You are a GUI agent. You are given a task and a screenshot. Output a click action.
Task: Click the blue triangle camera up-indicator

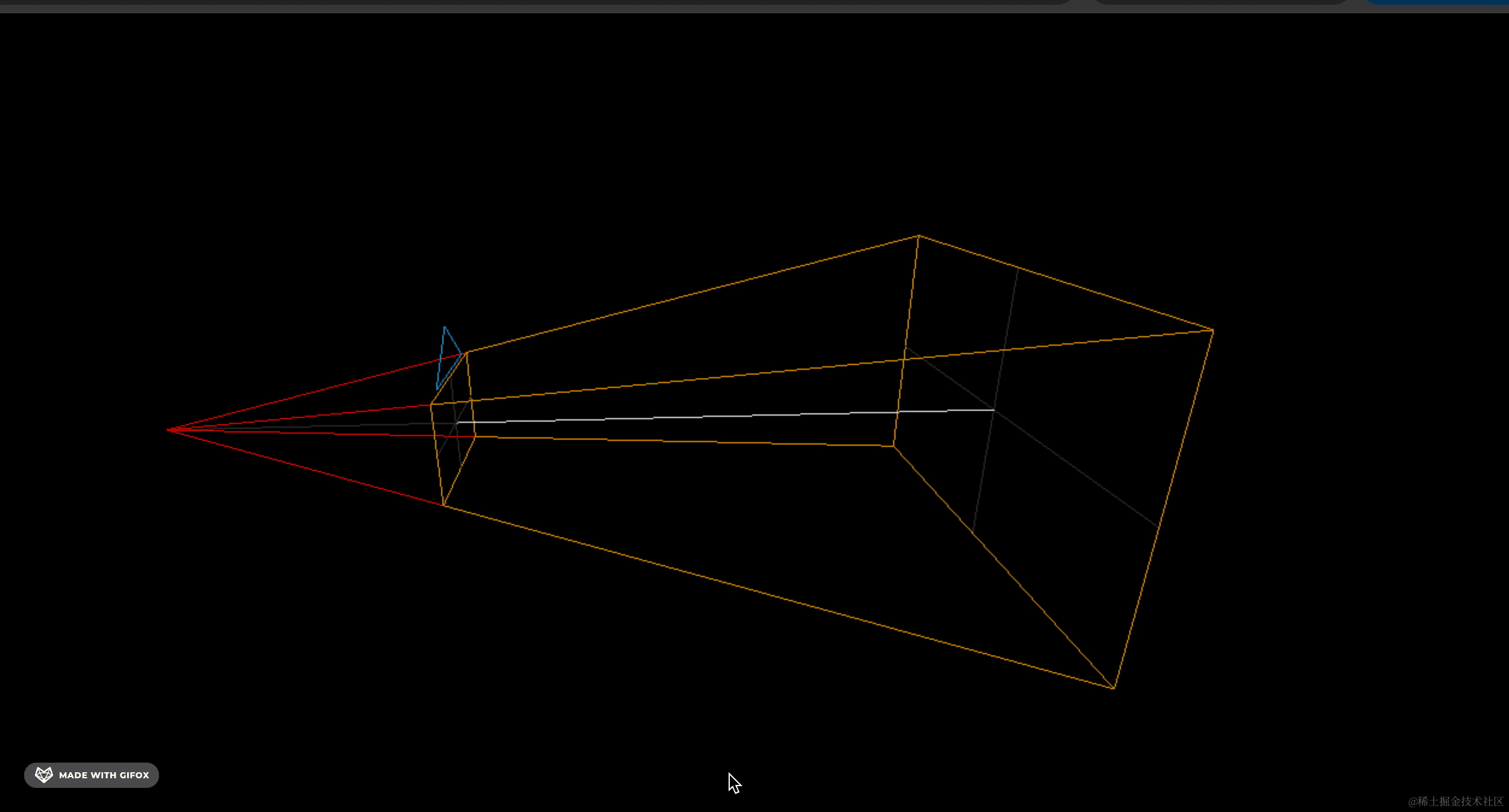448,358
